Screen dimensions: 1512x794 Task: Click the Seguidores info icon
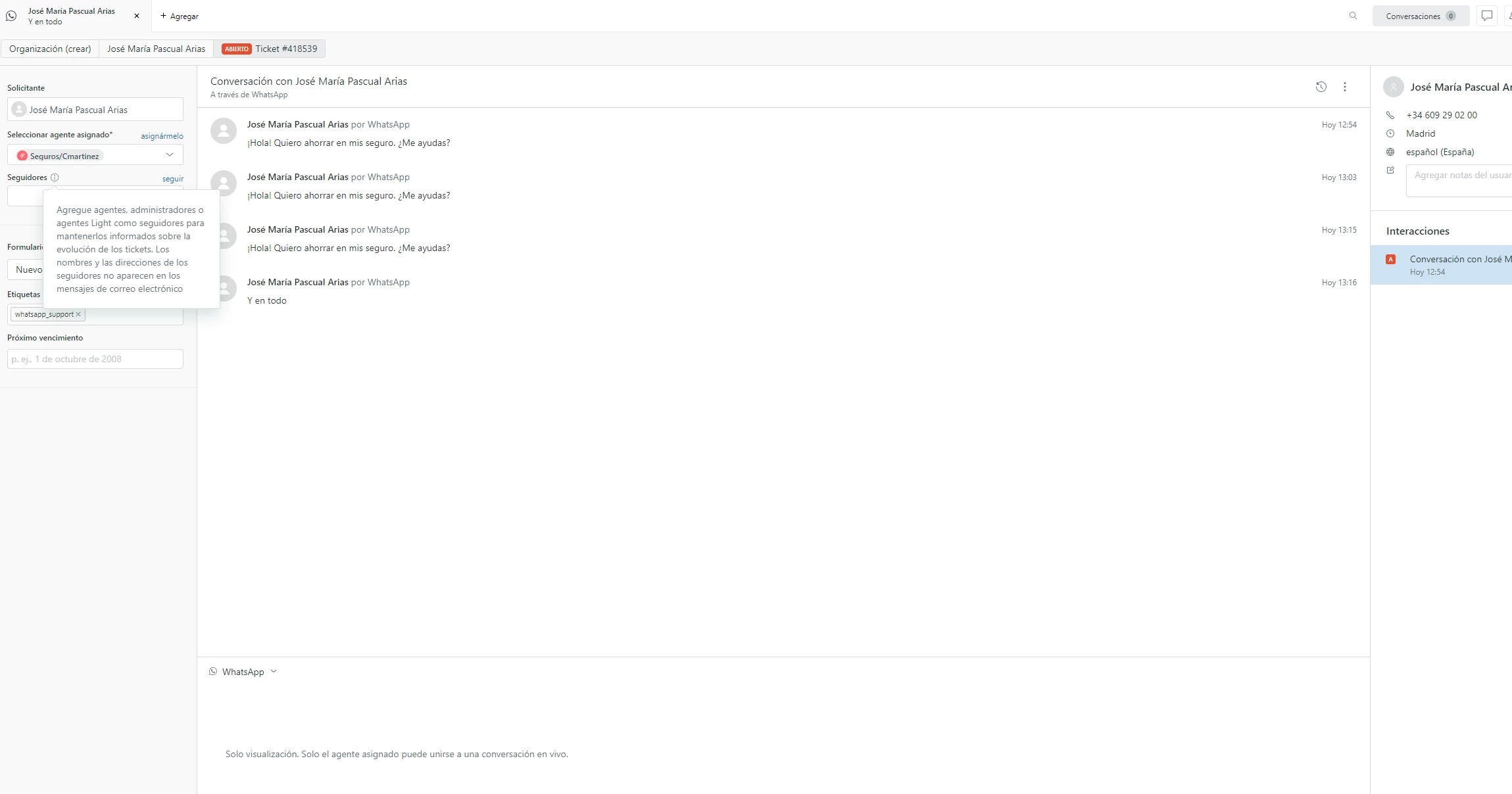tap(55, 177)
